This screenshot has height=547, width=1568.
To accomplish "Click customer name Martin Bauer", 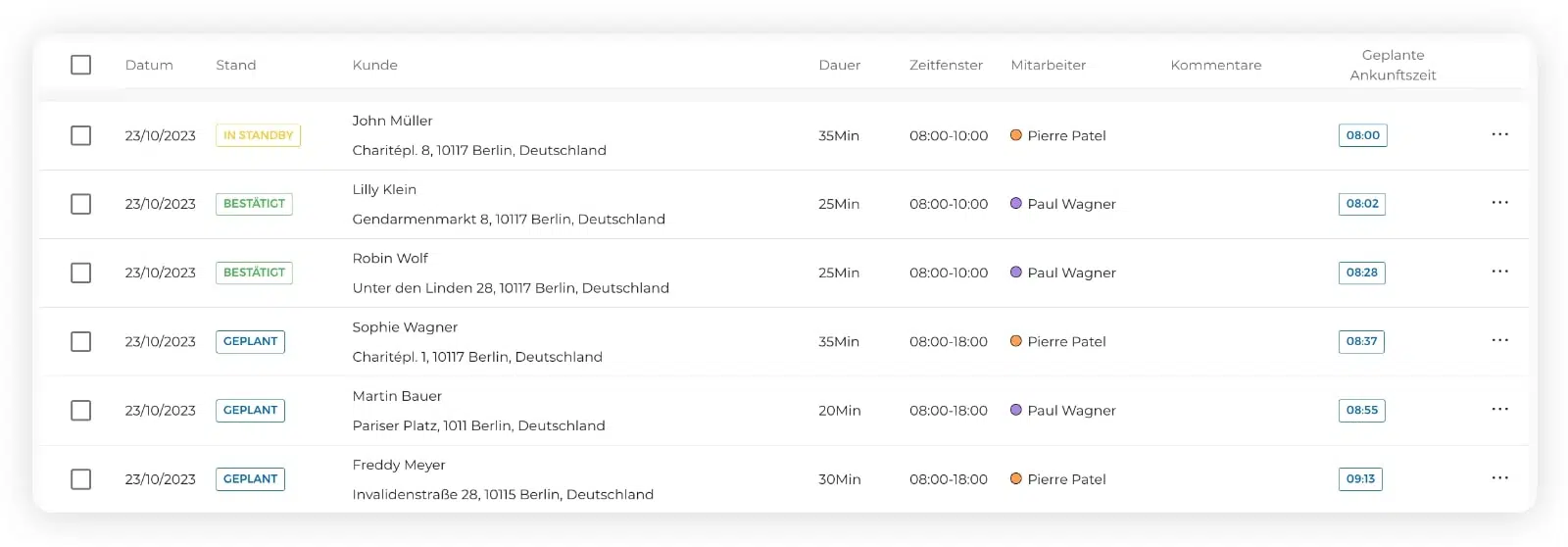I will 397,396.
